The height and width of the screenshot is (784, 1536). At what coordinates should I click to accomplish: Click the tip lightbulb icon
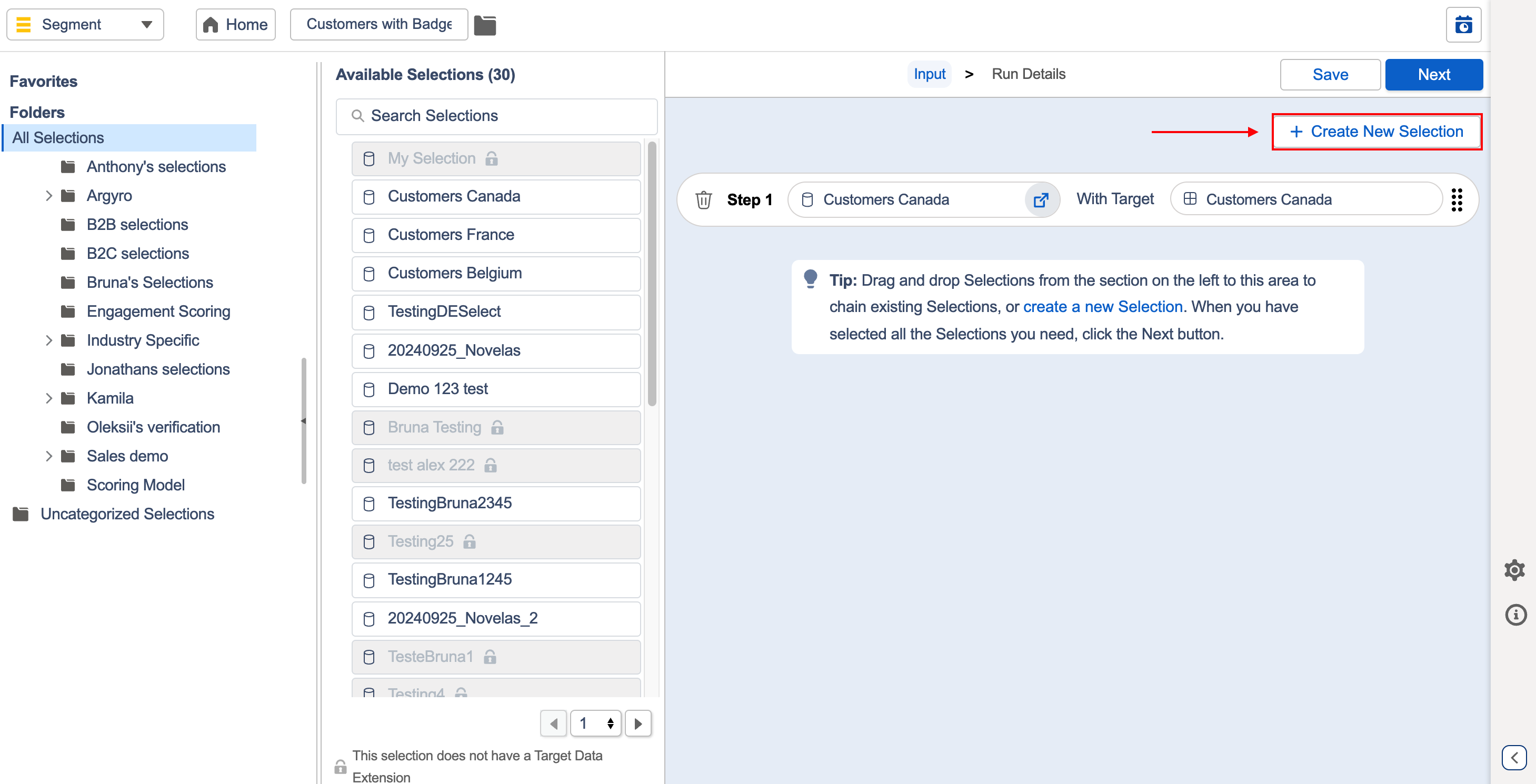point(810,279)
